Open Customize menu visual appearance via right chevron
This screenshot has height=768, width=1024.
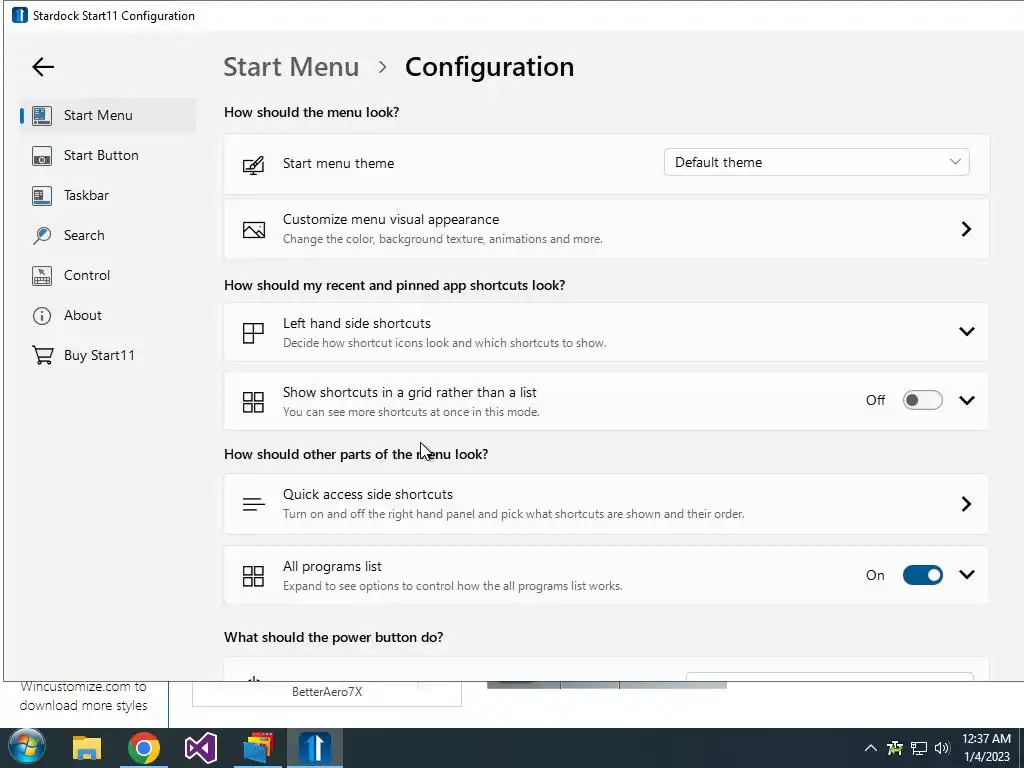(967, 229)
